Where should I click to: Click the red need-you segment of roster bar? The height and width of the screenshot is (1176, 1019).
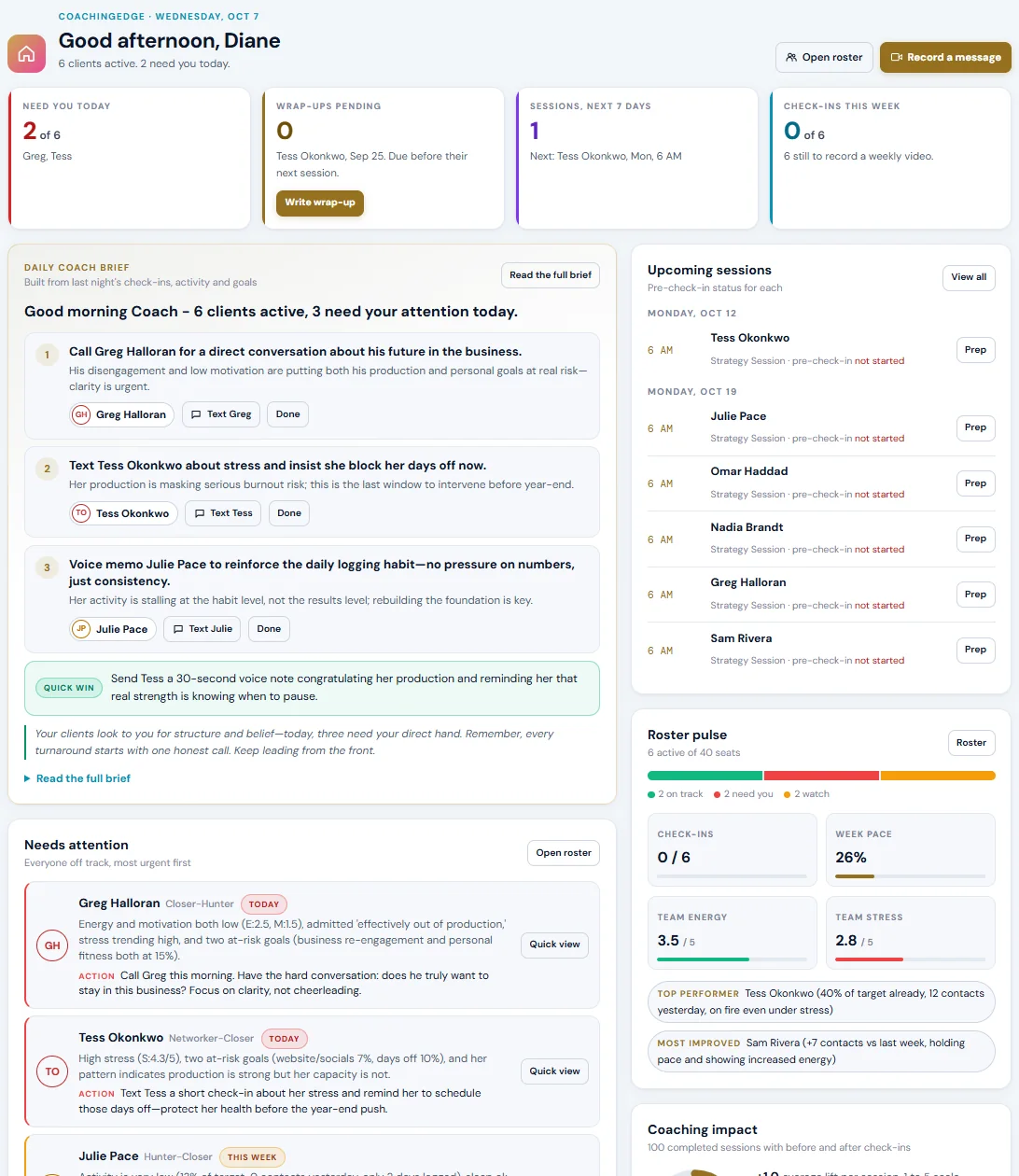(821, 776)
